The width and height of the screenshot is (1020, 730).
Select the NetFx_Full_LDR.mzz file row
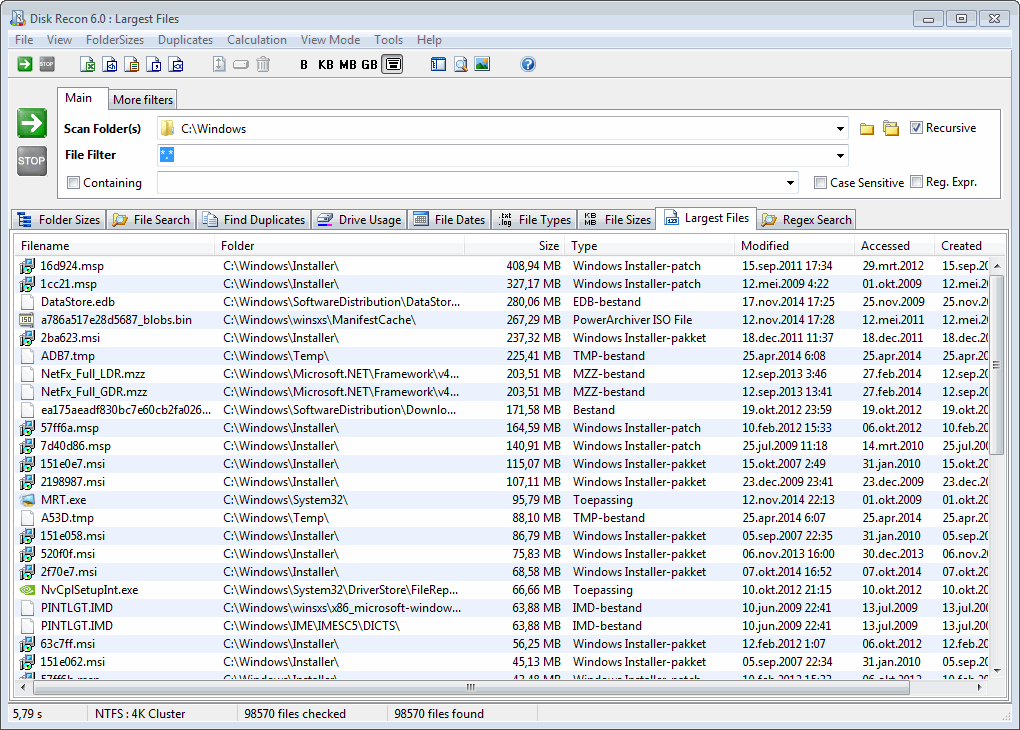tap(502, 373)
